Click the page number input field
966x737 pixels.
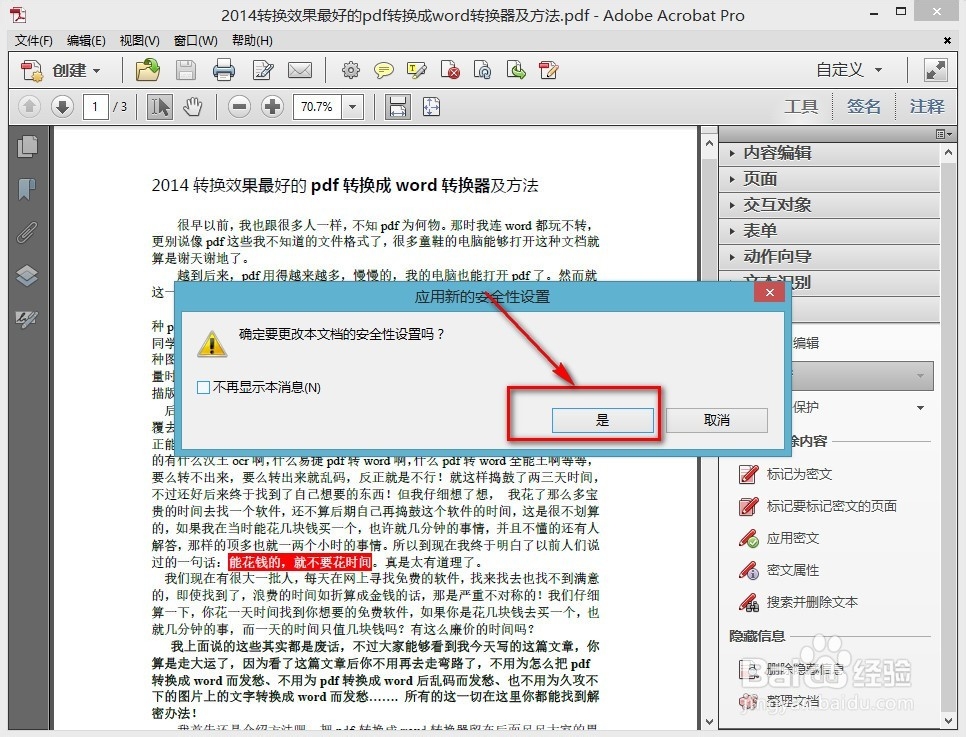point(95,107)
